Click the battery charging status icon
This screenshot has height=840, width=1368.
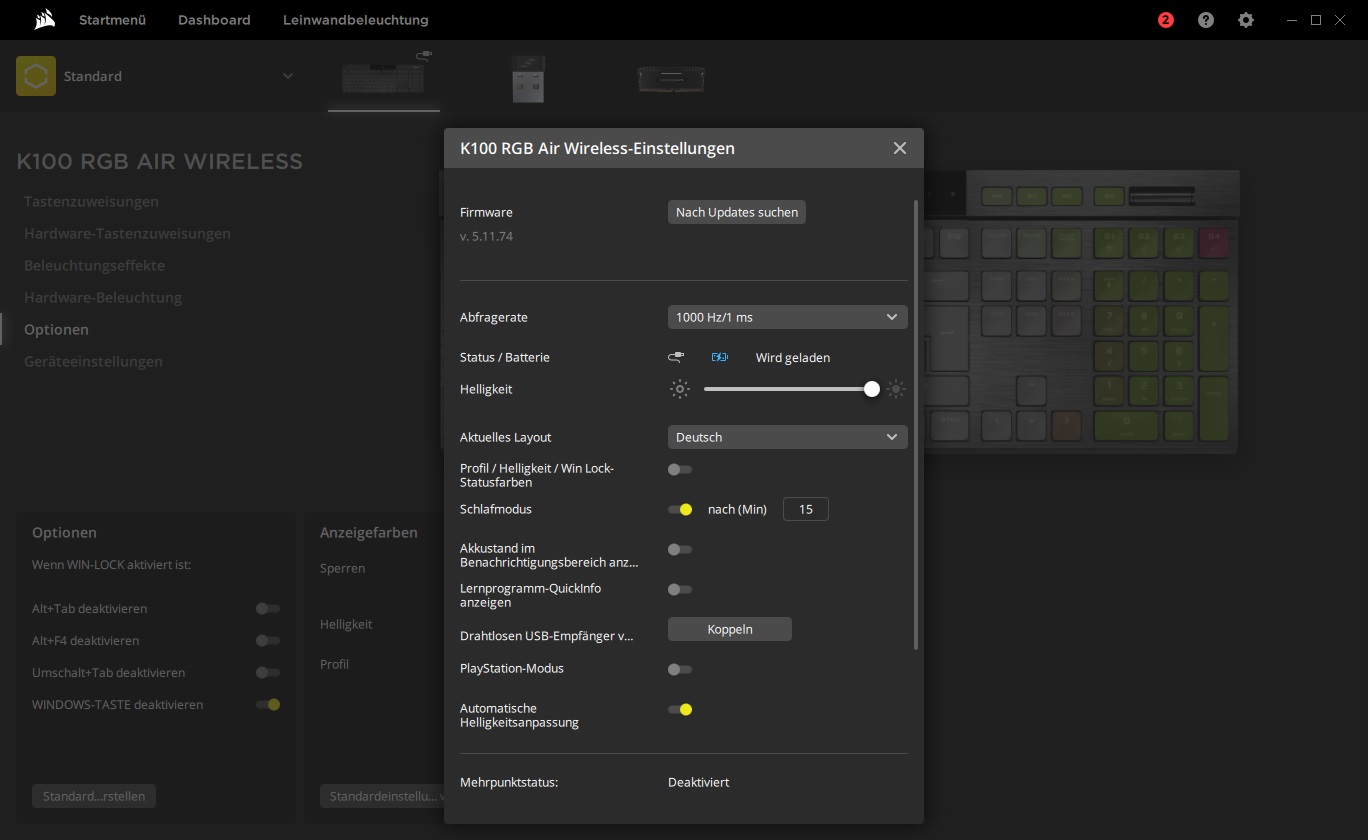(720, 357)
